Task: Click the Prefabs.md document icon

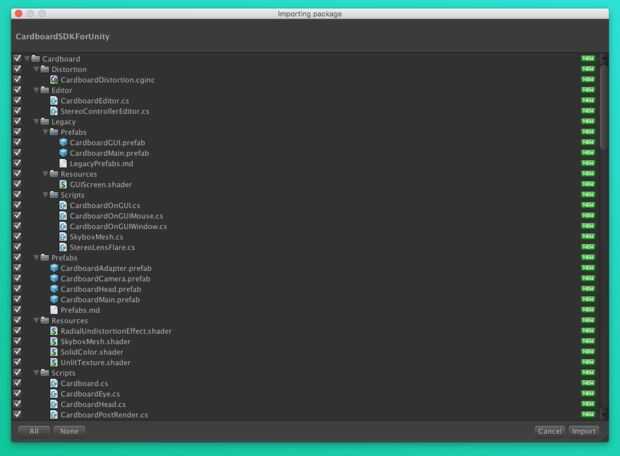Action: pyautogui.click(x=54, y=310)
